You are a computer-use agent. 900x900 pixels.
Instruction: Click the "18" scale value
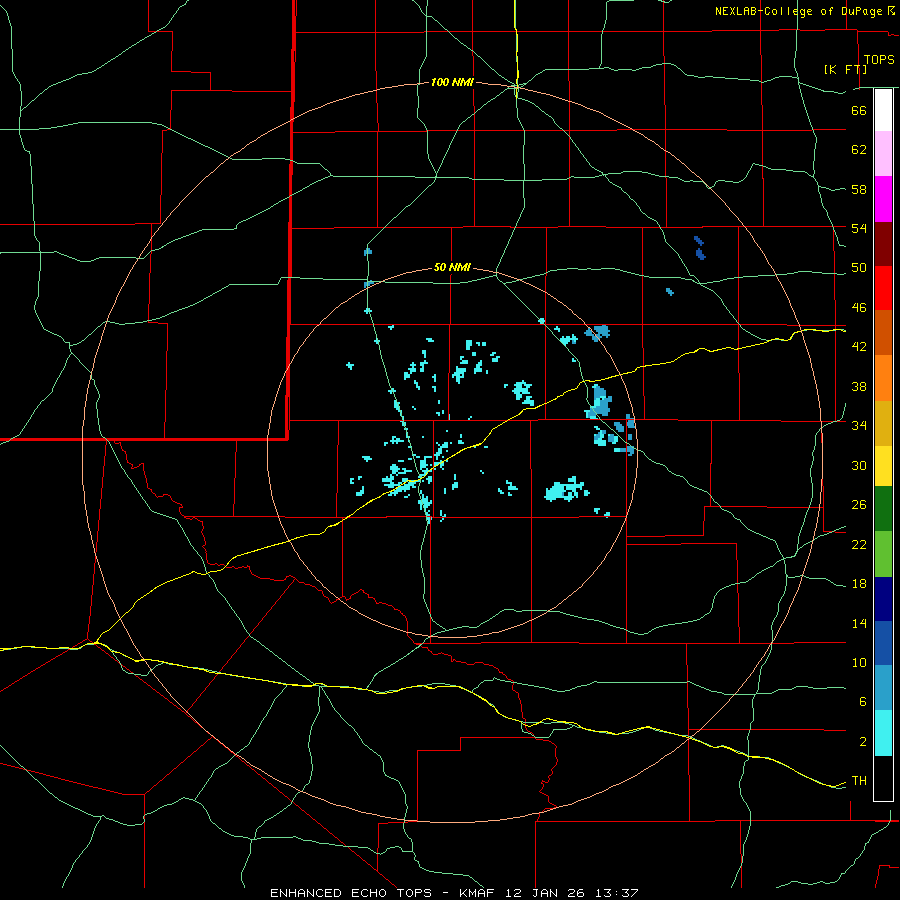click(859, 584)
